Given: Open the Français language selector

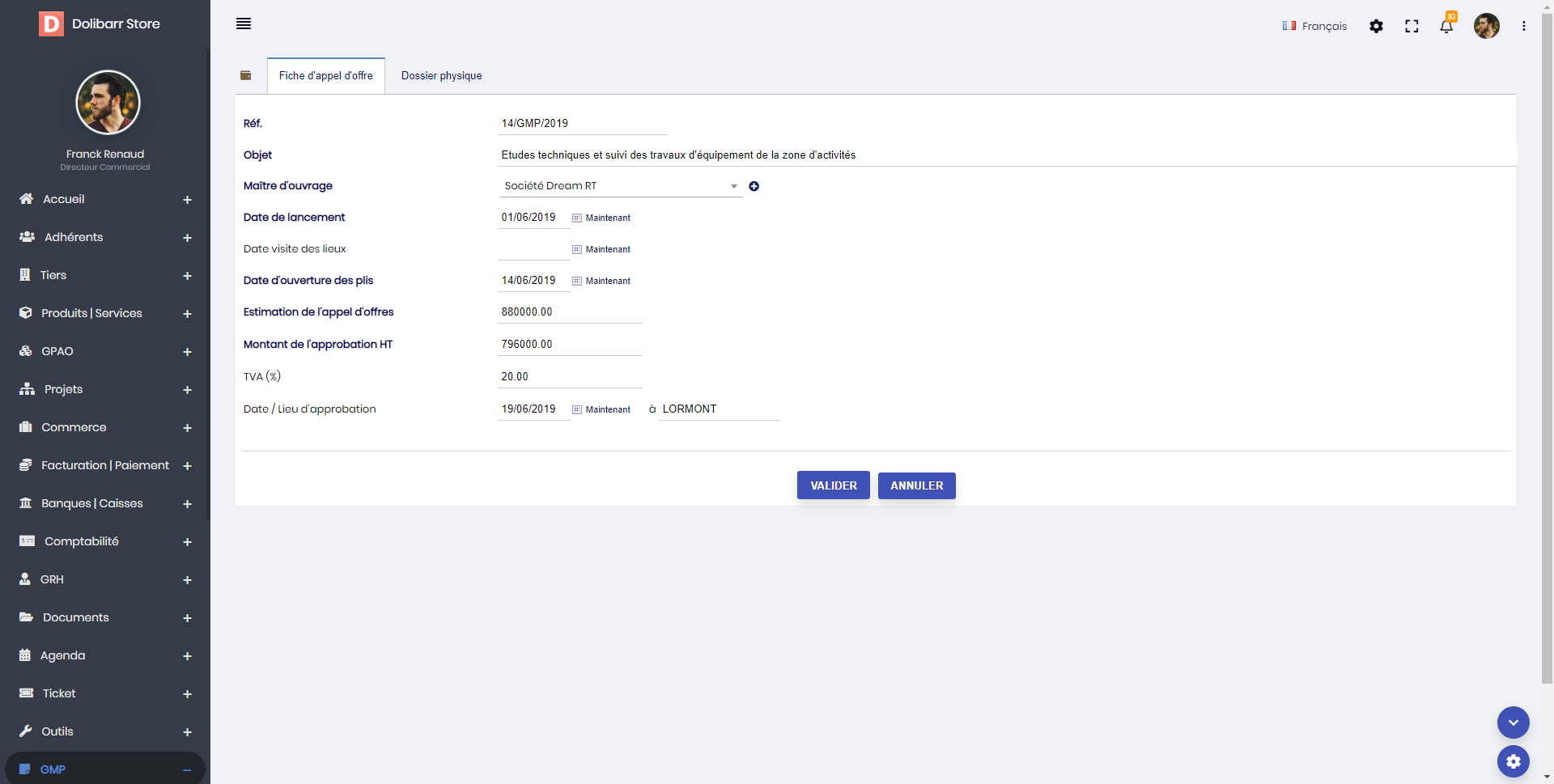Looking at the screenshot, I should (1314, 27).
